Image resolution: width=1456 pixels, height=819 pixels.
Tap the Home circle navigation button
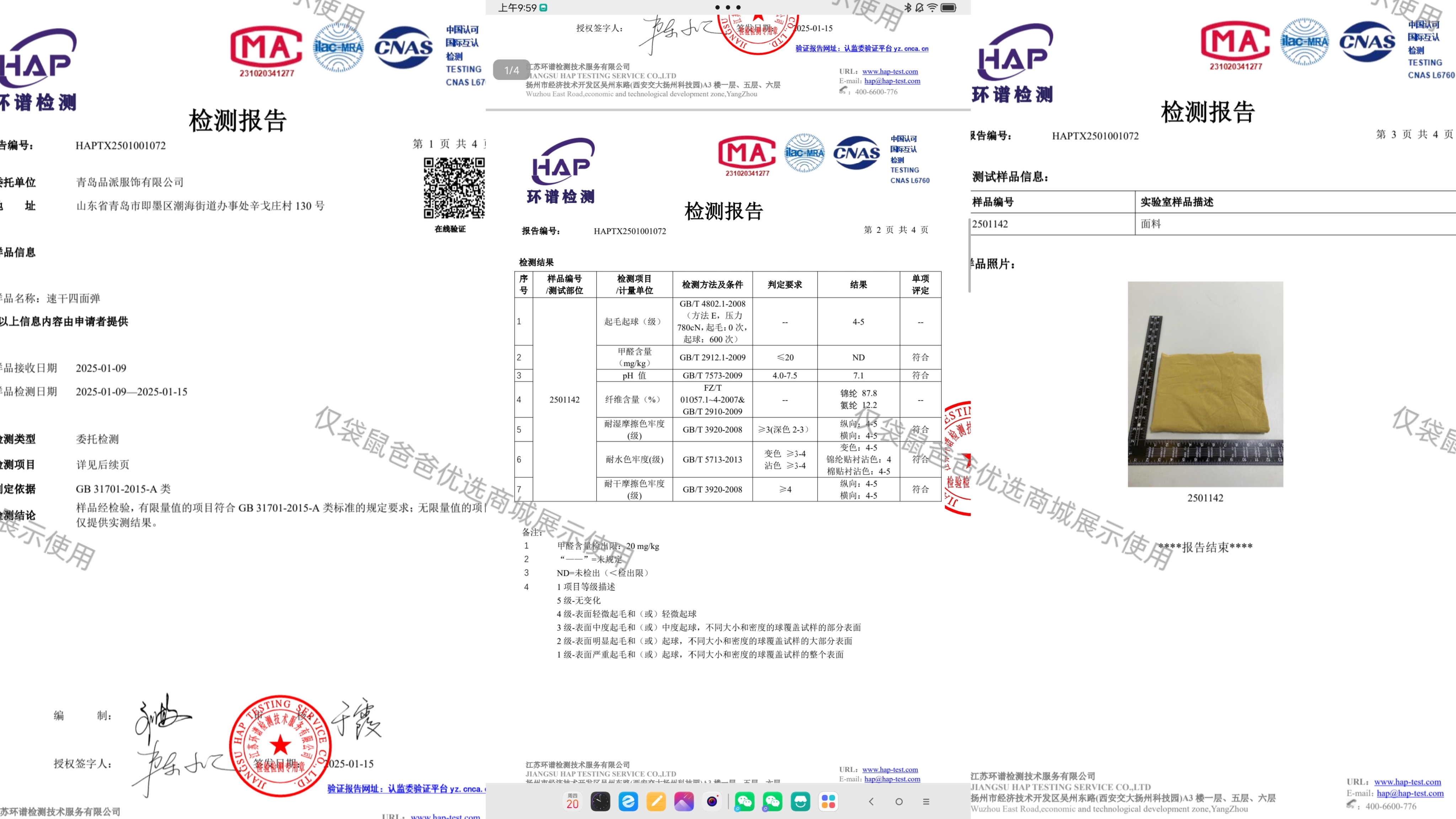click(x=899, y=802)
